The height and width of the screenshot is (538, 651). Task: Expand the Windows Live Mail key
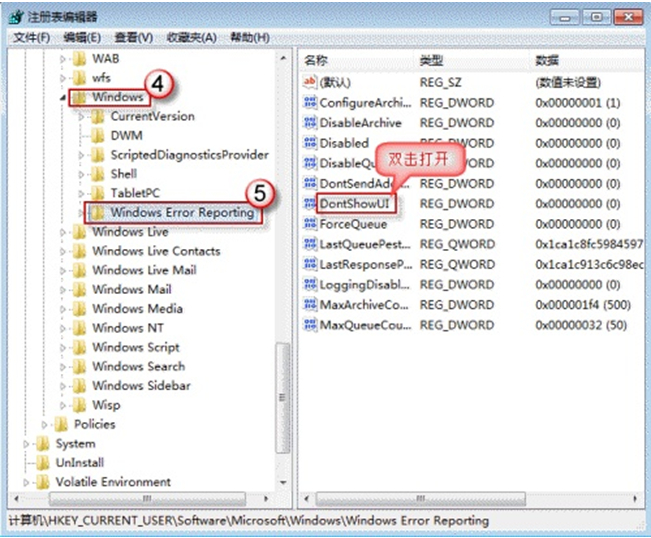pos(63,270)
